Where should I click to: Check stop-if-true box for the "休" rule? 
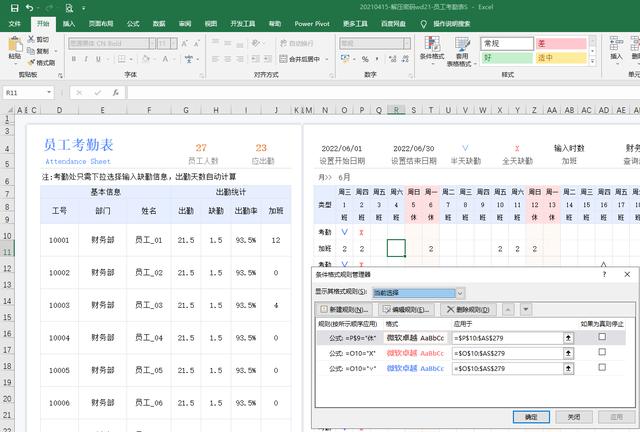(601, 338)
